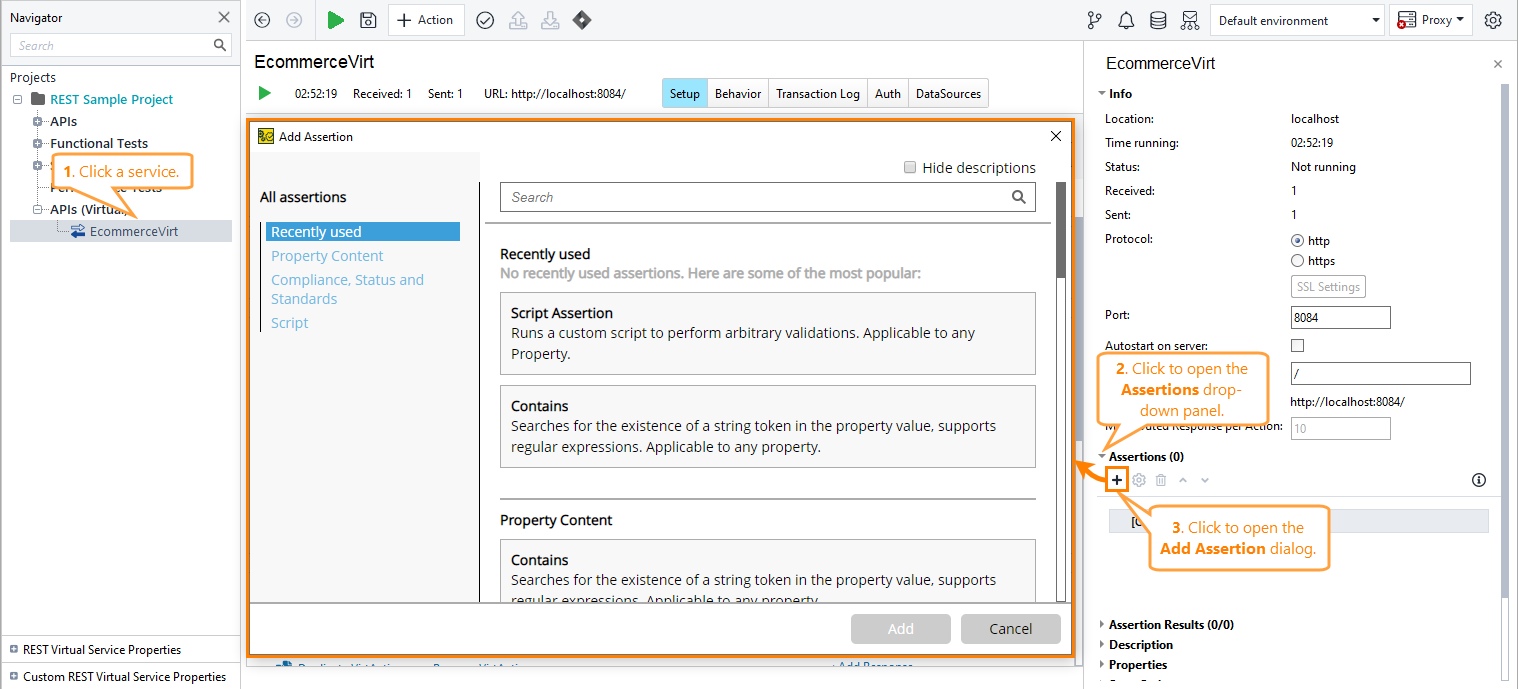Enable the Hide descriptions checkbox
Viewport: 1518px width, 689px height.
point(910,167)
